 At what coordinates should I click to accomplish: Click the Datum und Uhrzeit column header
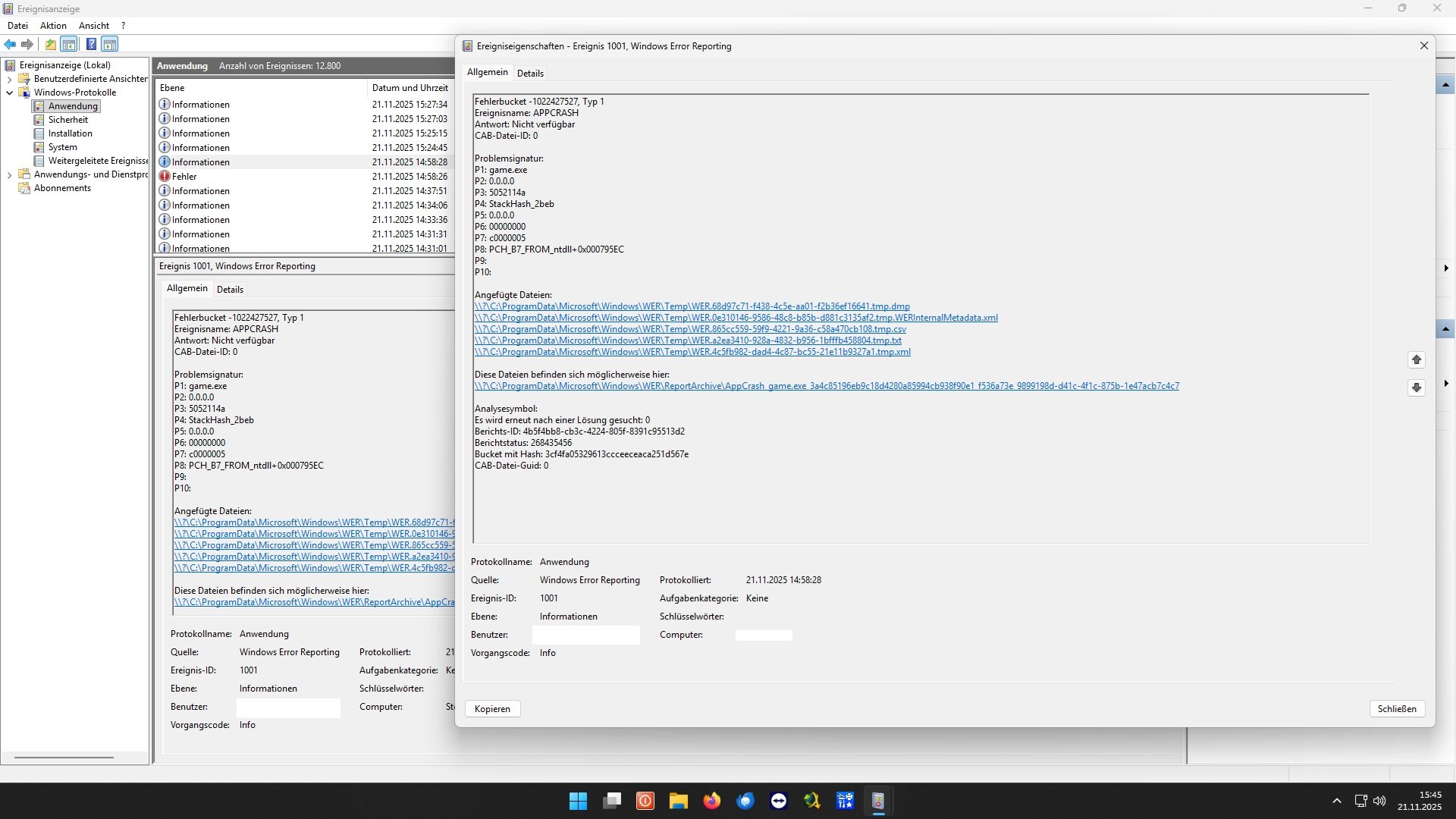tap(409, 88)
